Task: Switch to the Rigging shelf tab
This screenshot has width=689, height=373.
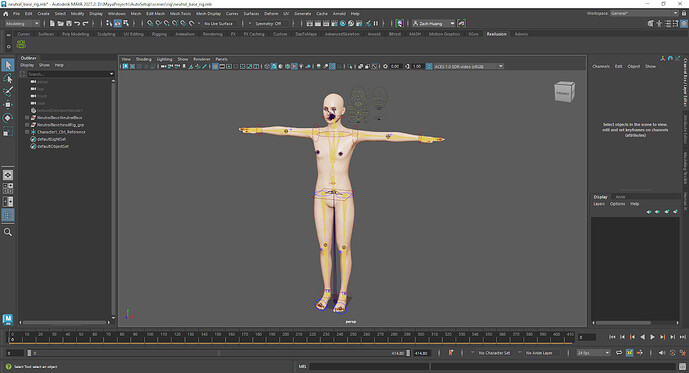Action: point(159,34)
